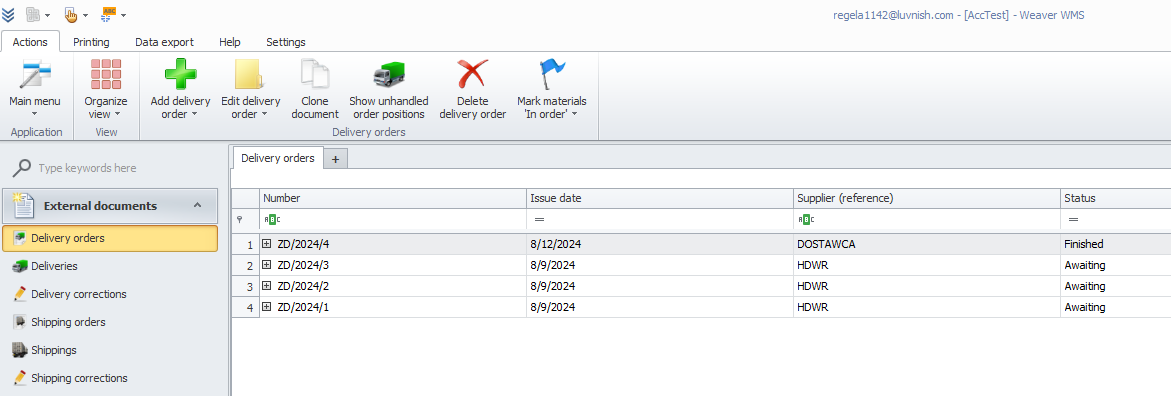
Task: Click the Shipping corrections pencil icon
Action: click(x=19, y=378)
